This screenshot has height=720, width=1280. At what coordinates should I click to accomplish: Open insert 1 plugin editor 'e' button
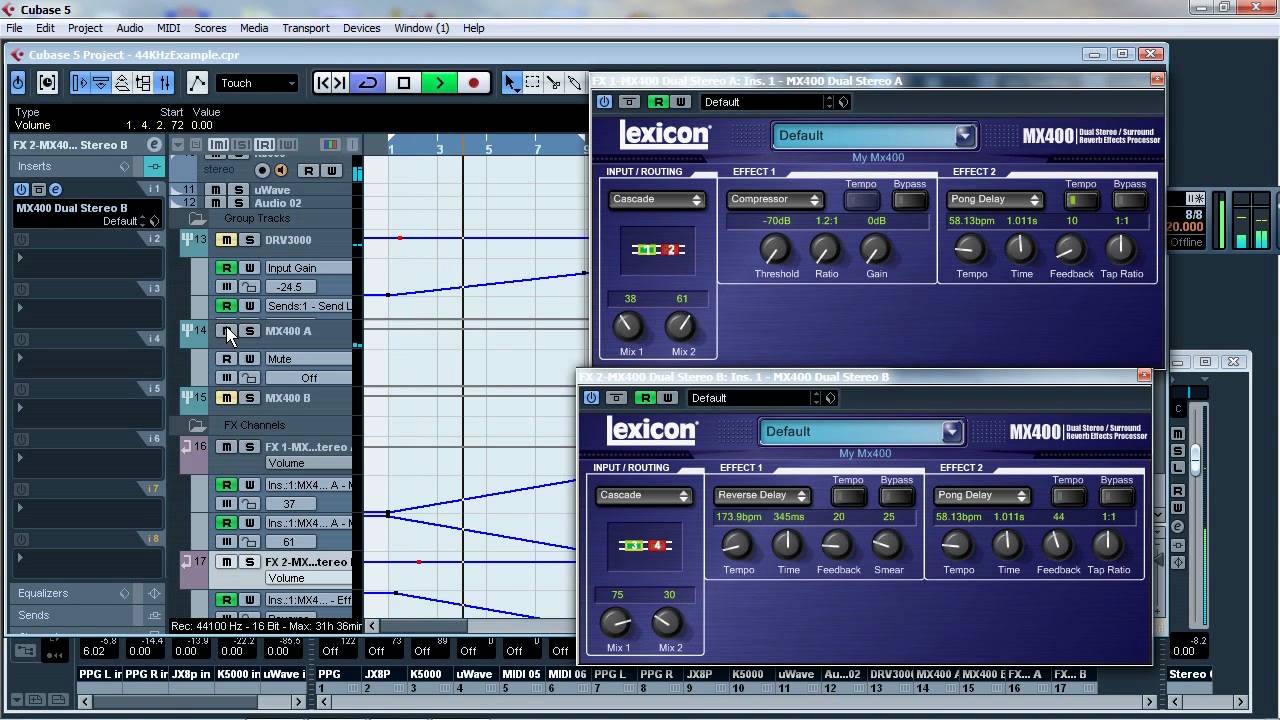click(55, 189)
